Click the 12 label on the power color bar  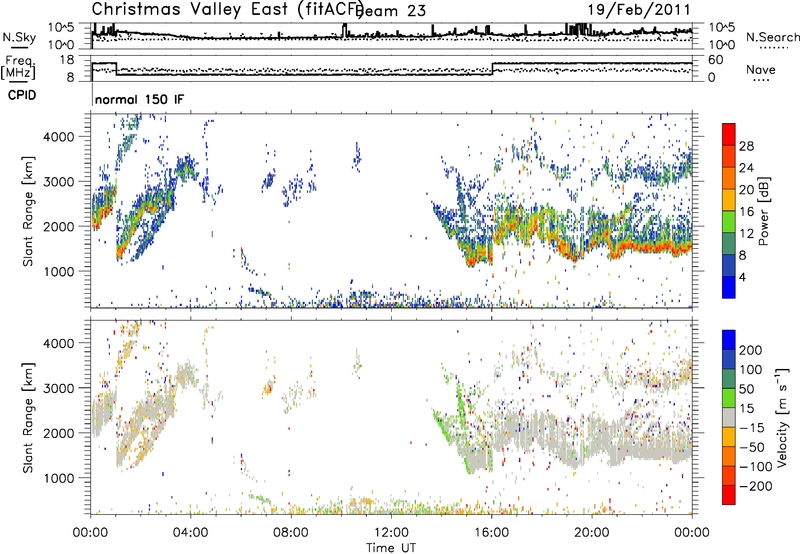pos(746,234)
